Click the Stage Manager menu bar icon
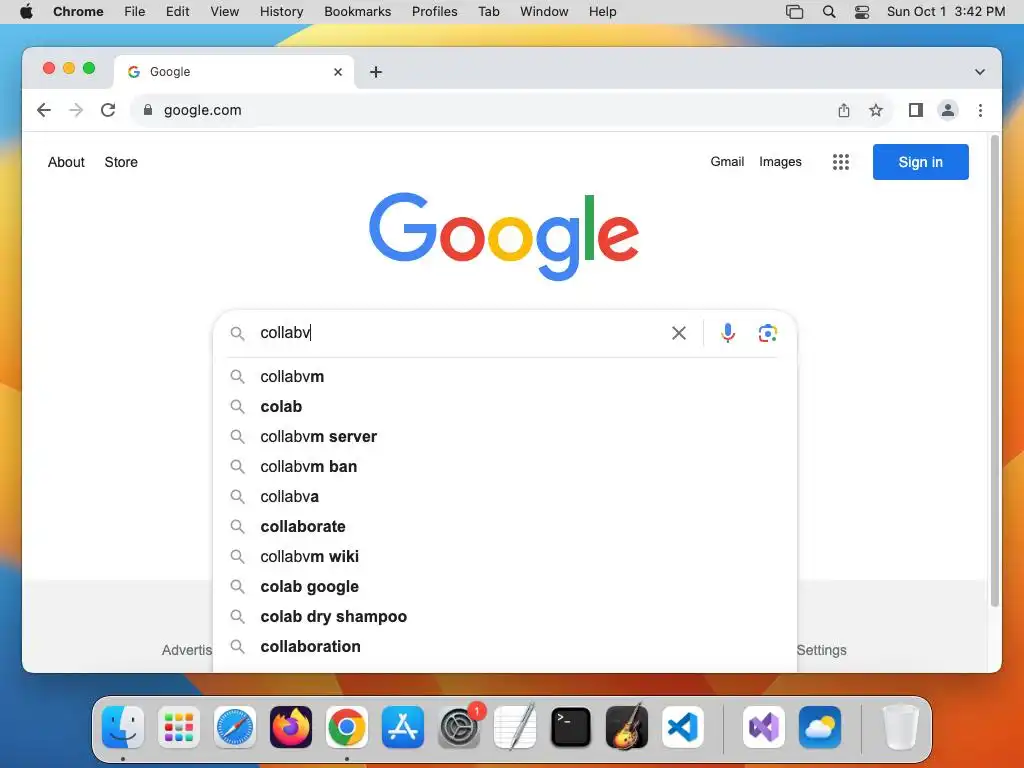The width and height of the screenshot is (1024, 768). coord(794,12)
